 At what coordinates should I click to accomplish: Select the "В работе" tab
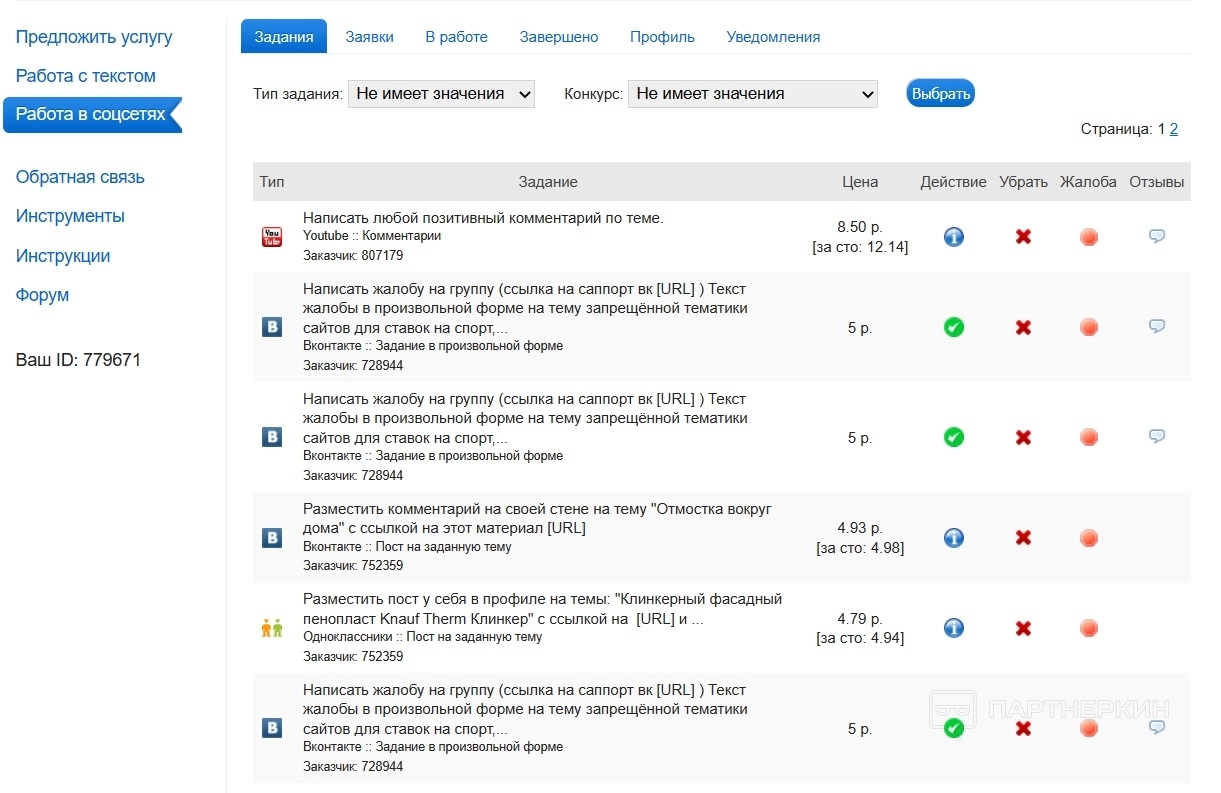(456, 37)
